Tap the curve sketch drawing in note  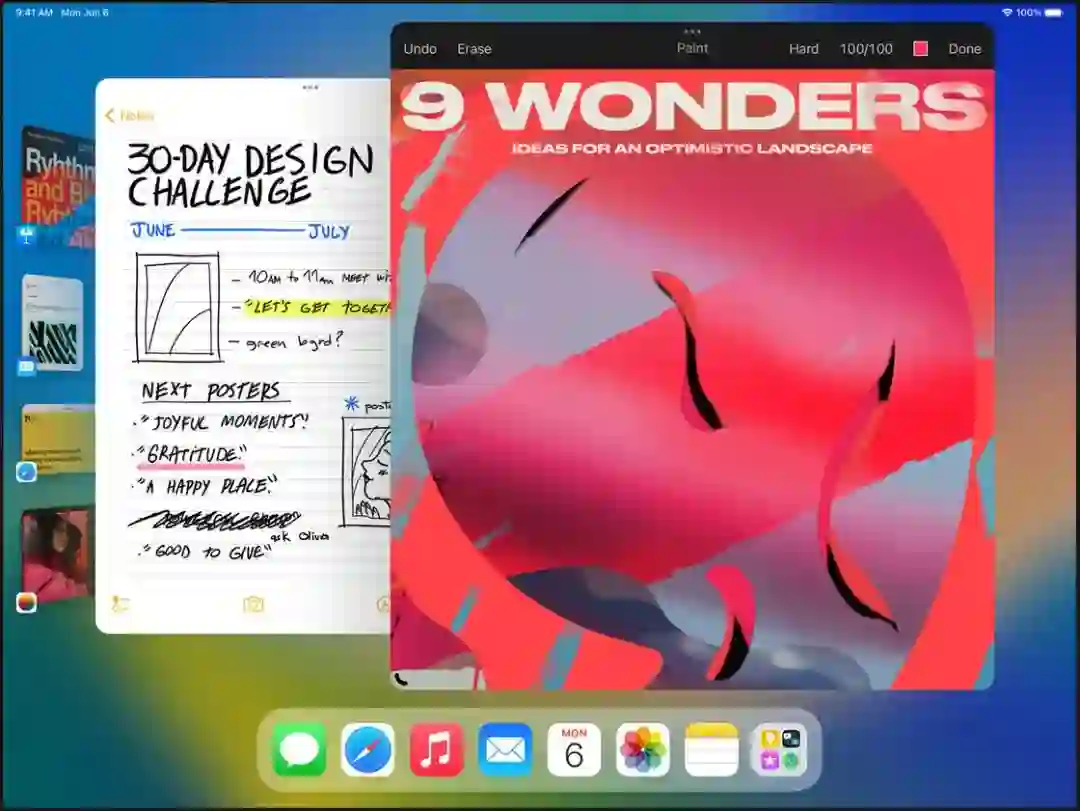(178, 307)
